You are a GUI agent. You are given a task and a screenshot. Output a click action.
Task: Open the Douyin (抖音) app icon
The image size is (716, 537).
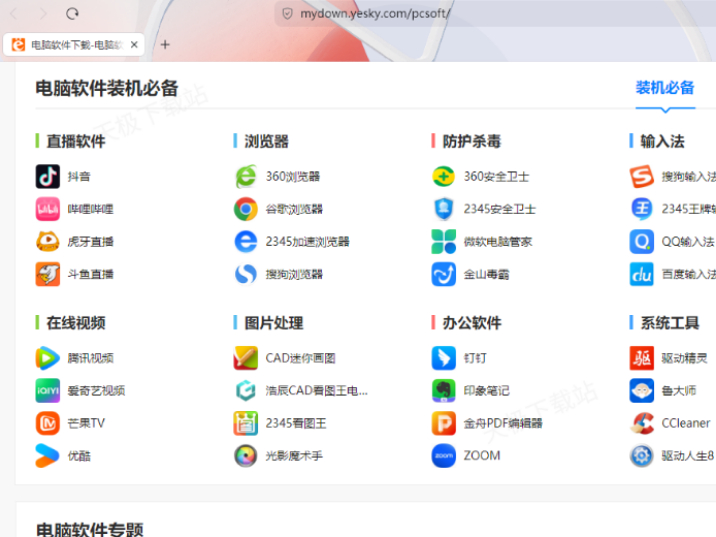47,176
